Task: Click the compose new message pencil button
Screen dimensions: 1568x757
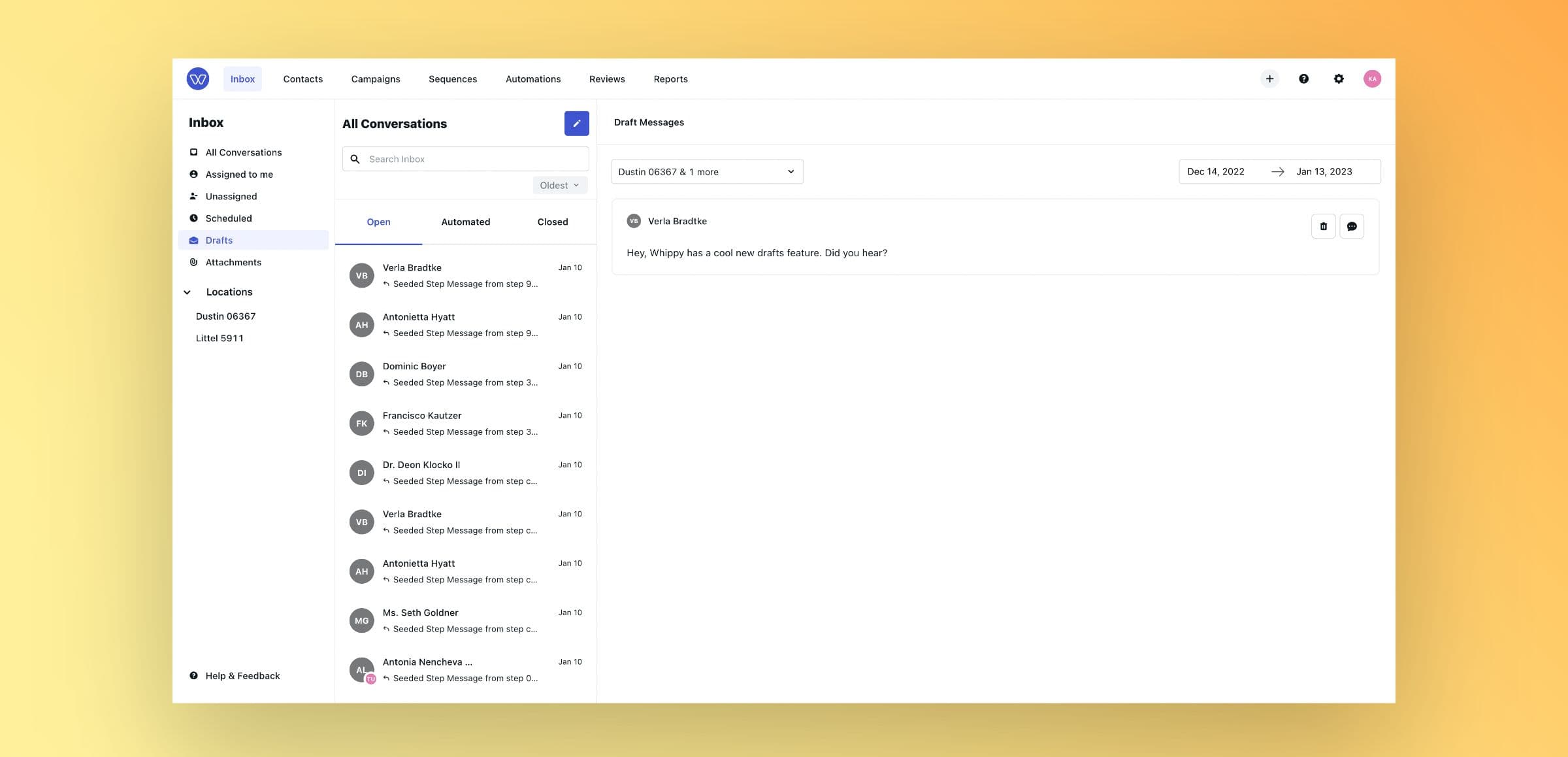Action: 576,124
